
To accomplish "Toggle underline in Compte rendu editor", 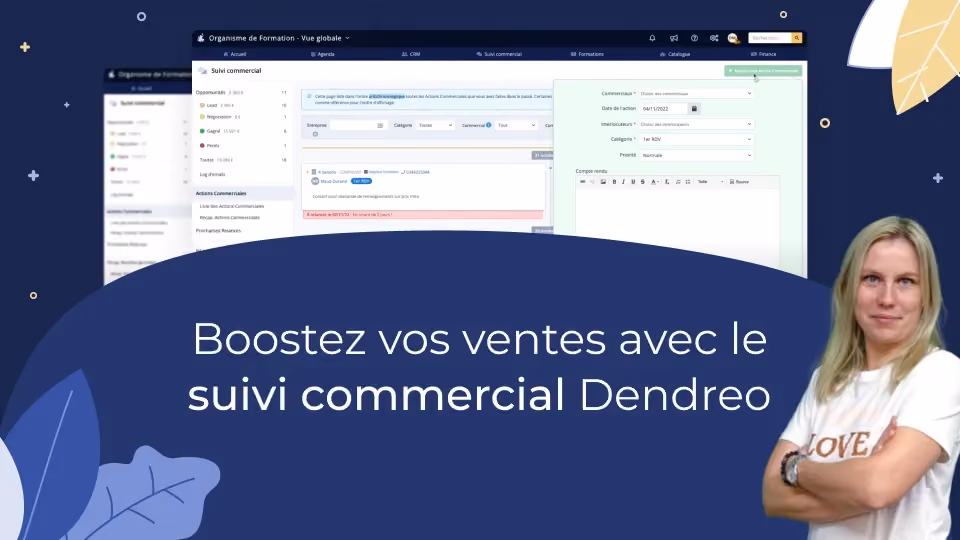I will pos(633,182).
